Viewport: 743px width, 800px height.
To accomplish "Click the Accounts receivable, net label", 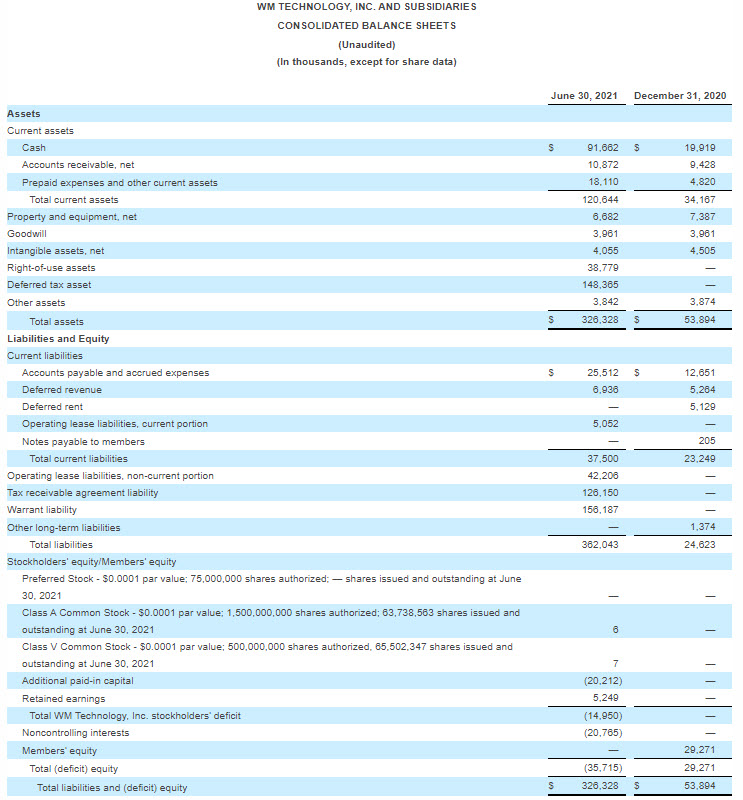I will pyautogui.click(x=78, y=165).
